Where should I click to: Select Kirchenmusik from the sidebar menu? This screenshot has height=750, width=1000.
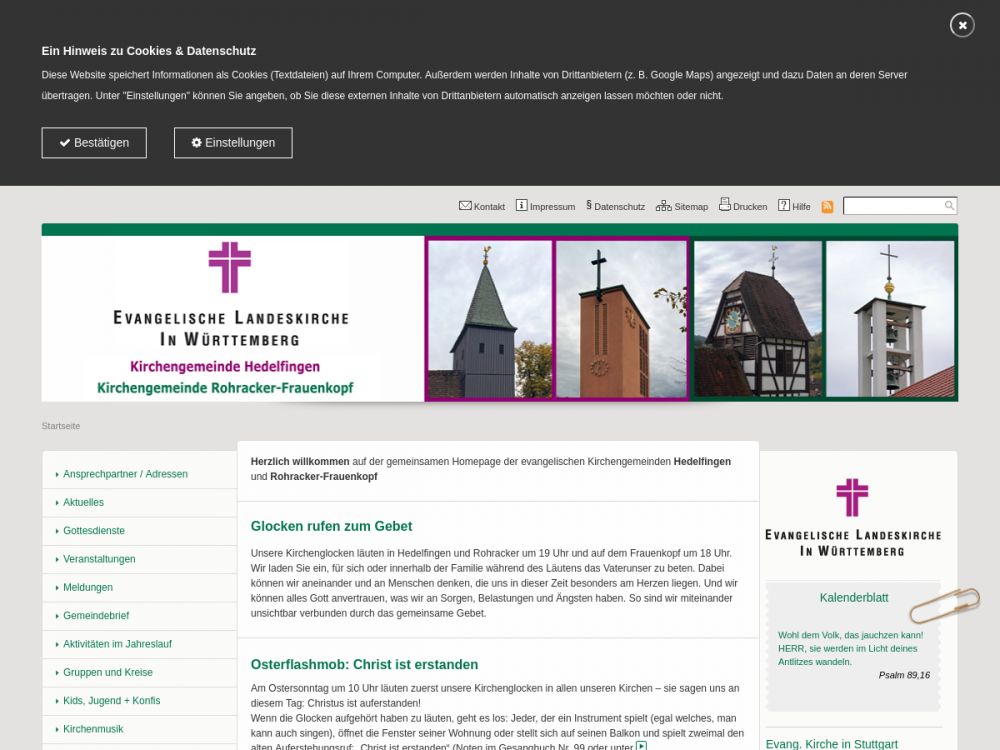93,729
